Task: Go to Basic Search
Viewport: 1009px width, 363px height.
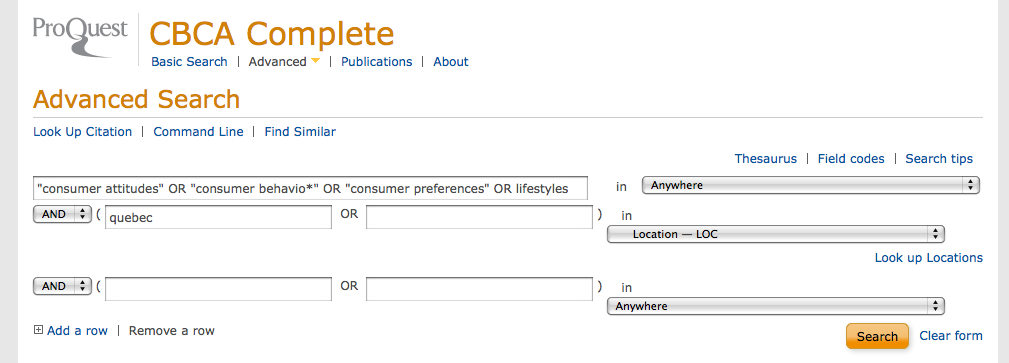Action: coord(189,62)
